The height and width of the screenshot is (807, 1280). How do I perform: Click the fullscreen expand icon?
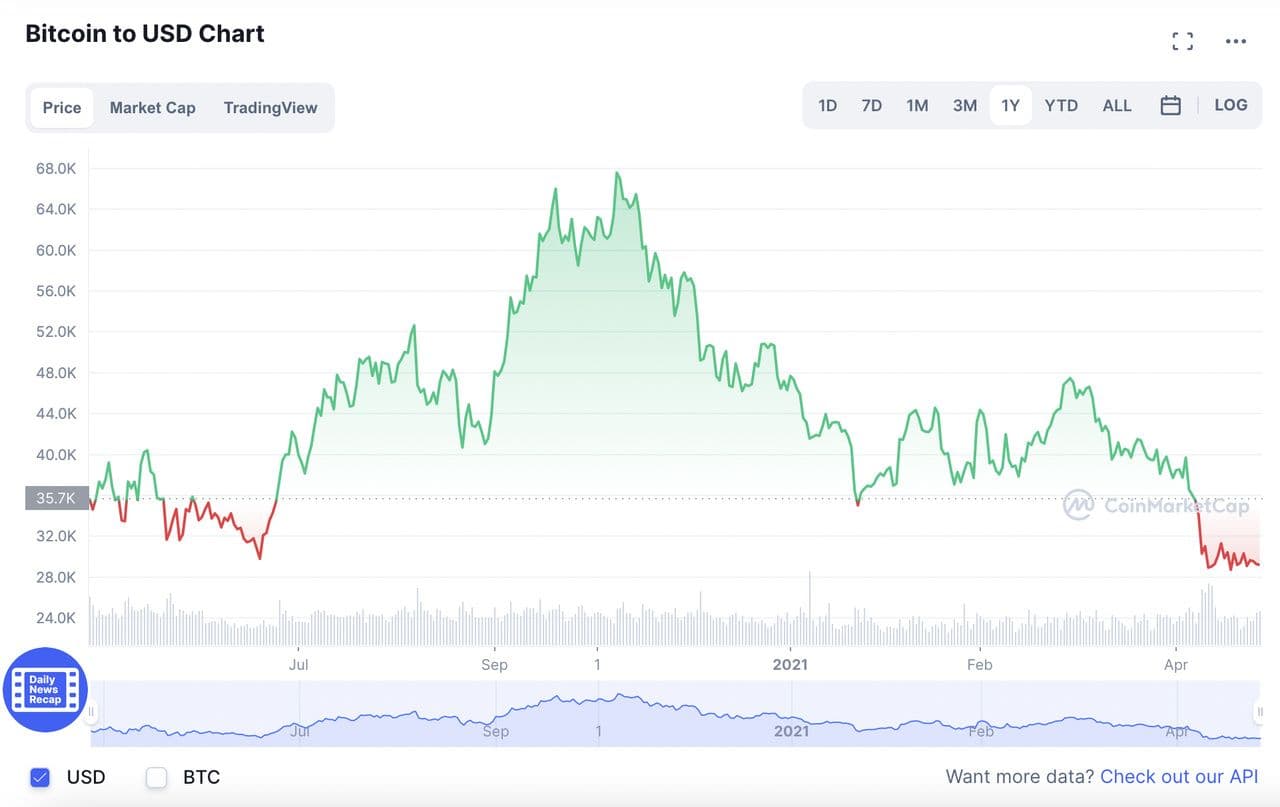pos(1183,41)
